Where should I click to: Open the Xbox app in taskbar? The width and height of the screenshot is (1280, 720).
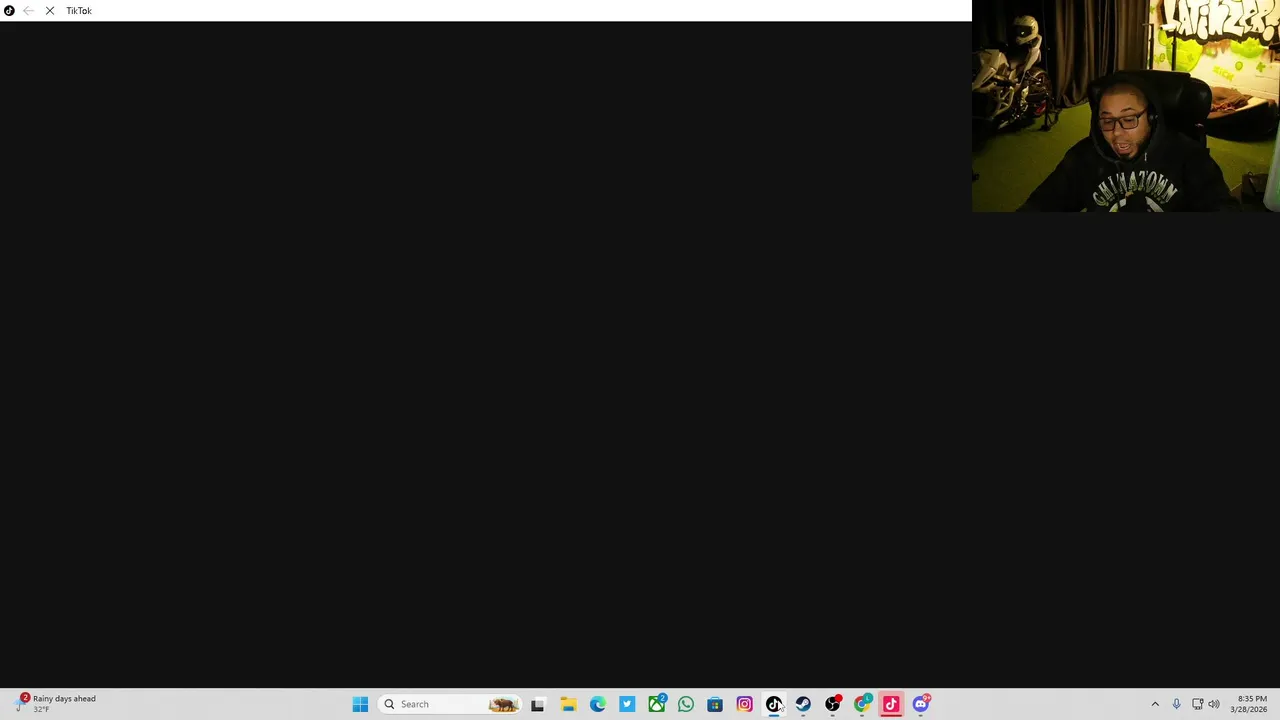[x=656, y=704]
